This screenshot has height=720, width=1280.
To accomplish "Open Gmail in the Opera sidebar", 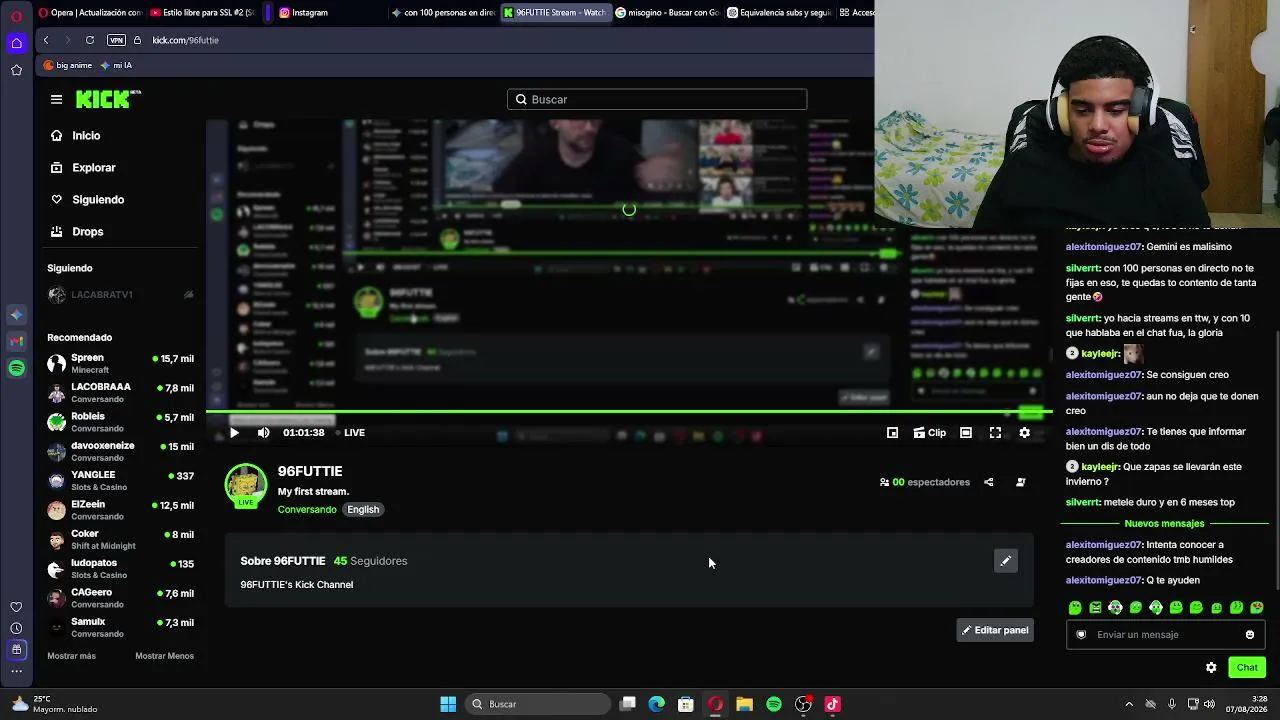I will pos(16,341).
